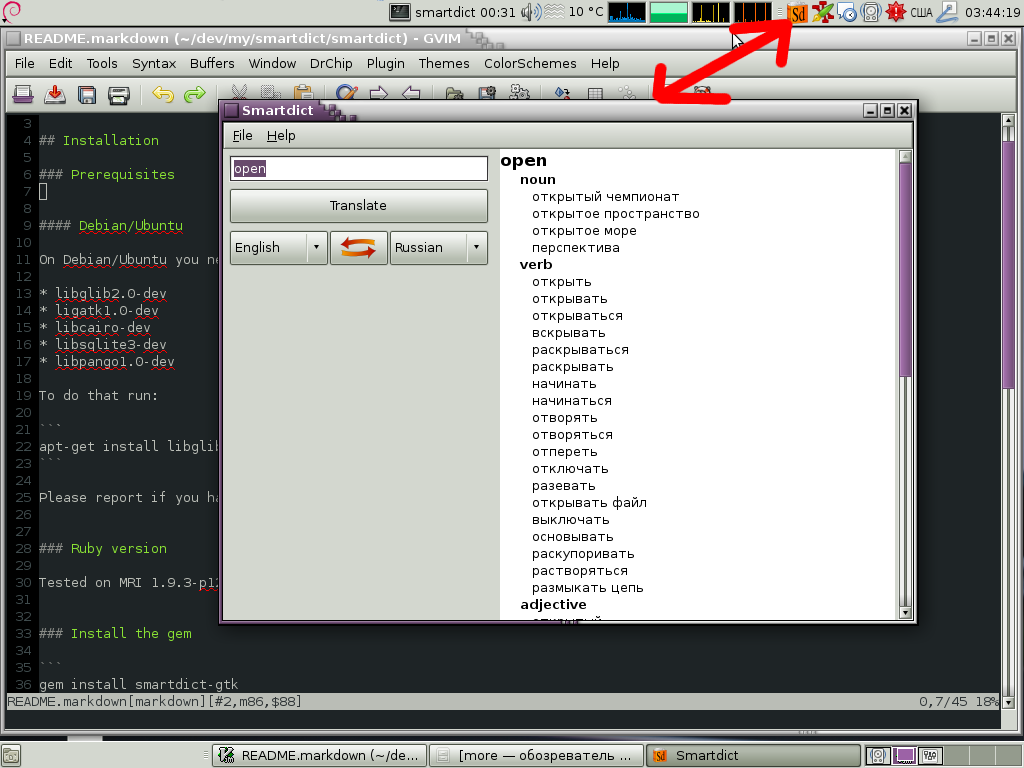The image size is (1024, 768).
Task: Click the GVIM Run Script gears icon
Action: pyautogui.click(x=519, y=93)
